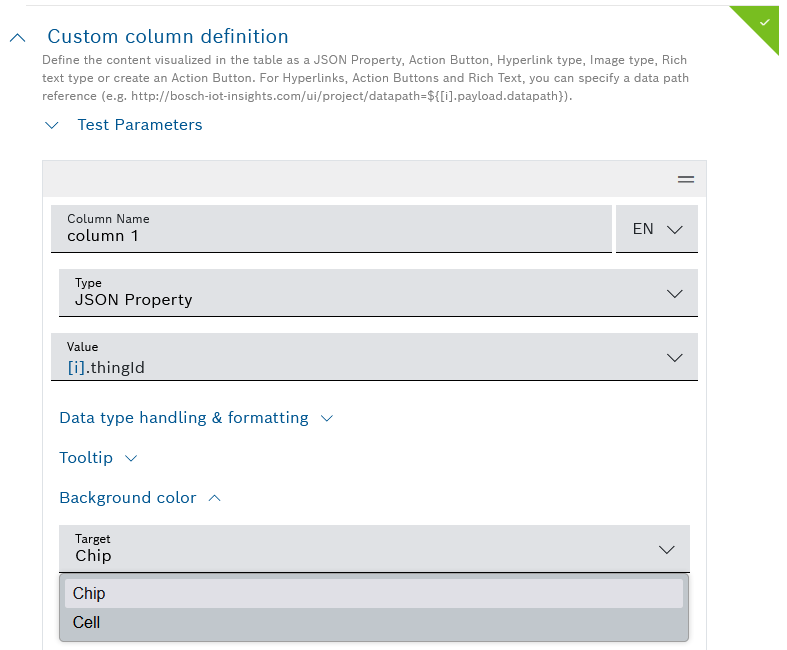Screen dimensions: 787x650
Task: Open the EN language dropdown
Action: 657,229
